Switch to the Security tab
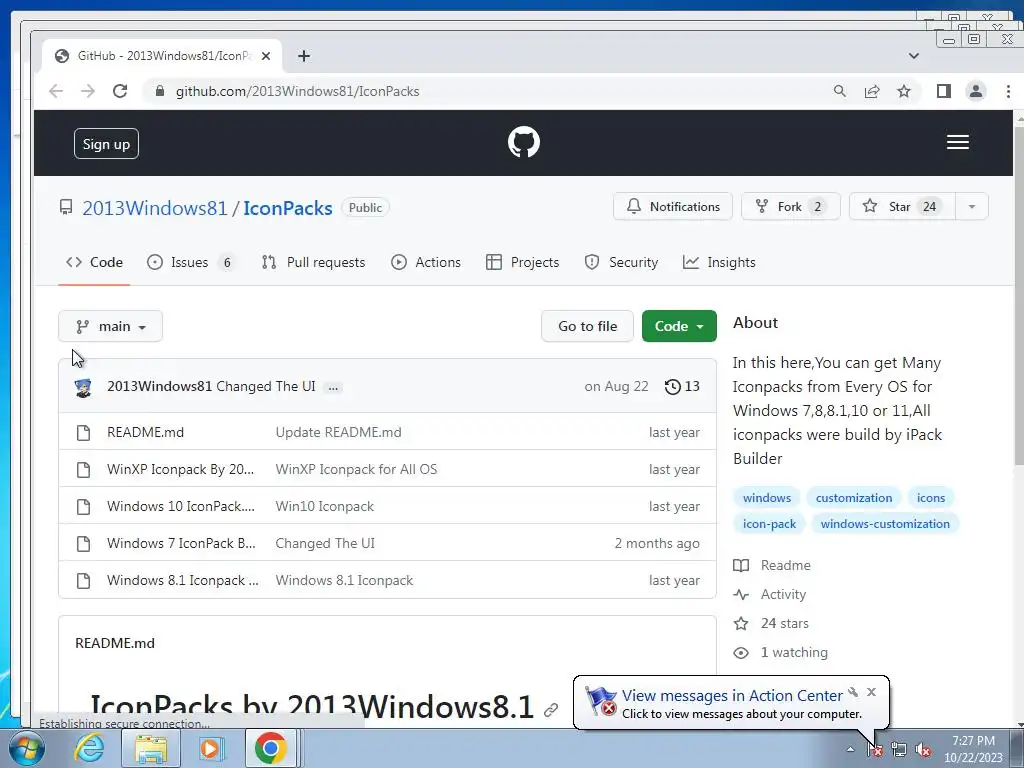This screenshot has width=1024, height=768. click(x=621, y=263)
